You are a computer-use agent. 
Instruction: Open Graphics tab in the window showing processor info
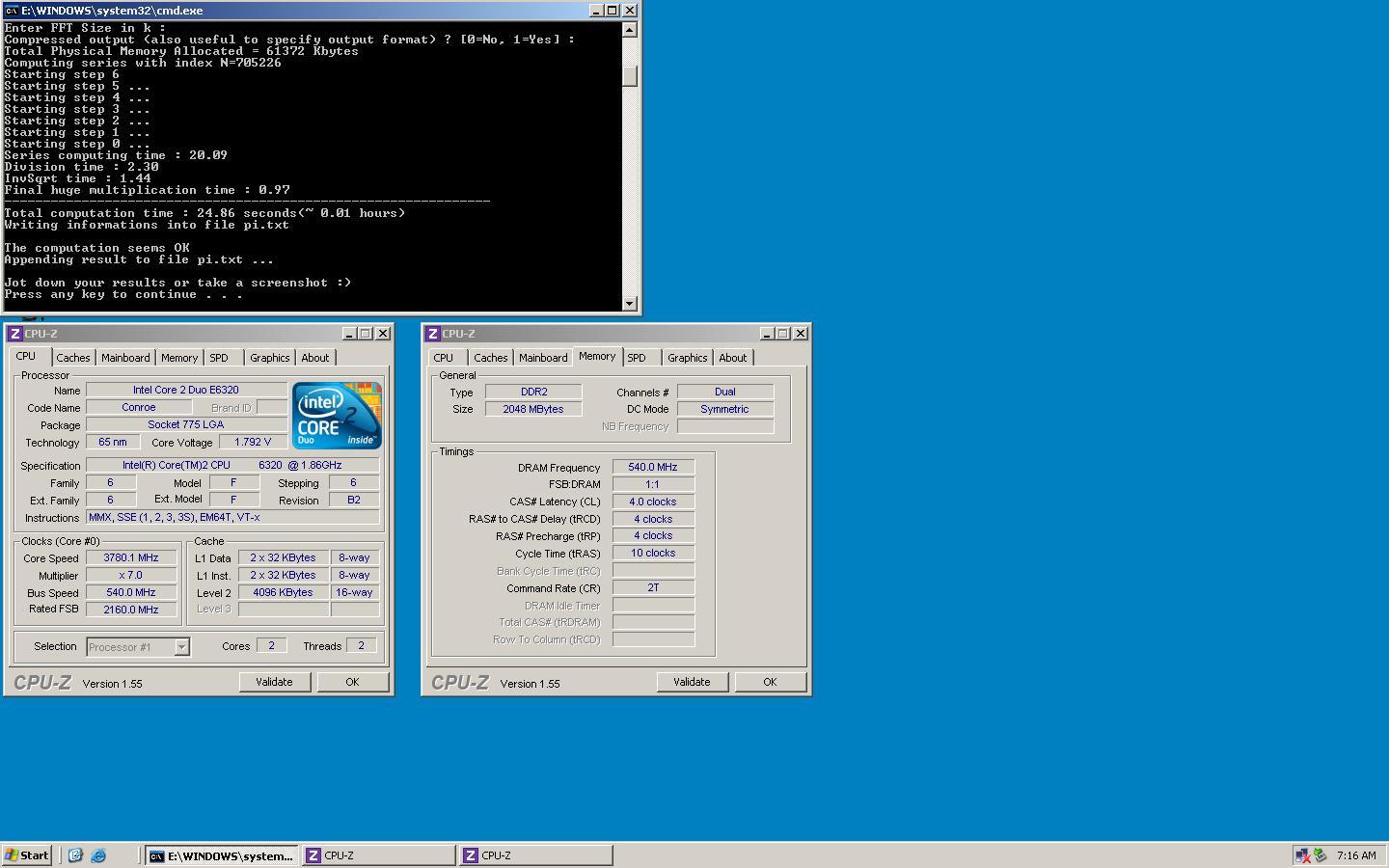(270, 358)
